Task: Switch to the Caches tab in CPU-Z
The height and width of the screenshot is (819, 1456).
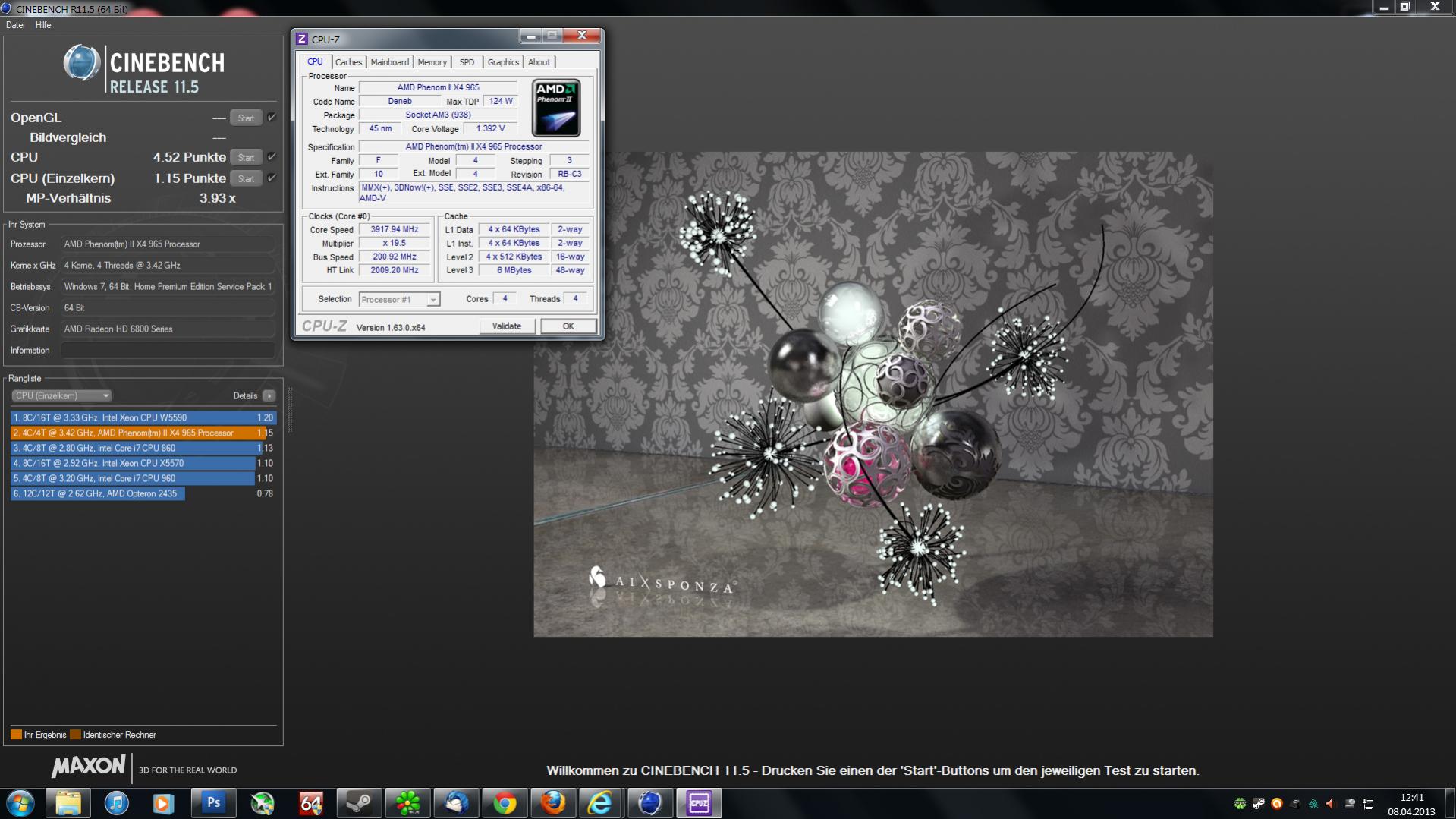Action: pos(348,62)
